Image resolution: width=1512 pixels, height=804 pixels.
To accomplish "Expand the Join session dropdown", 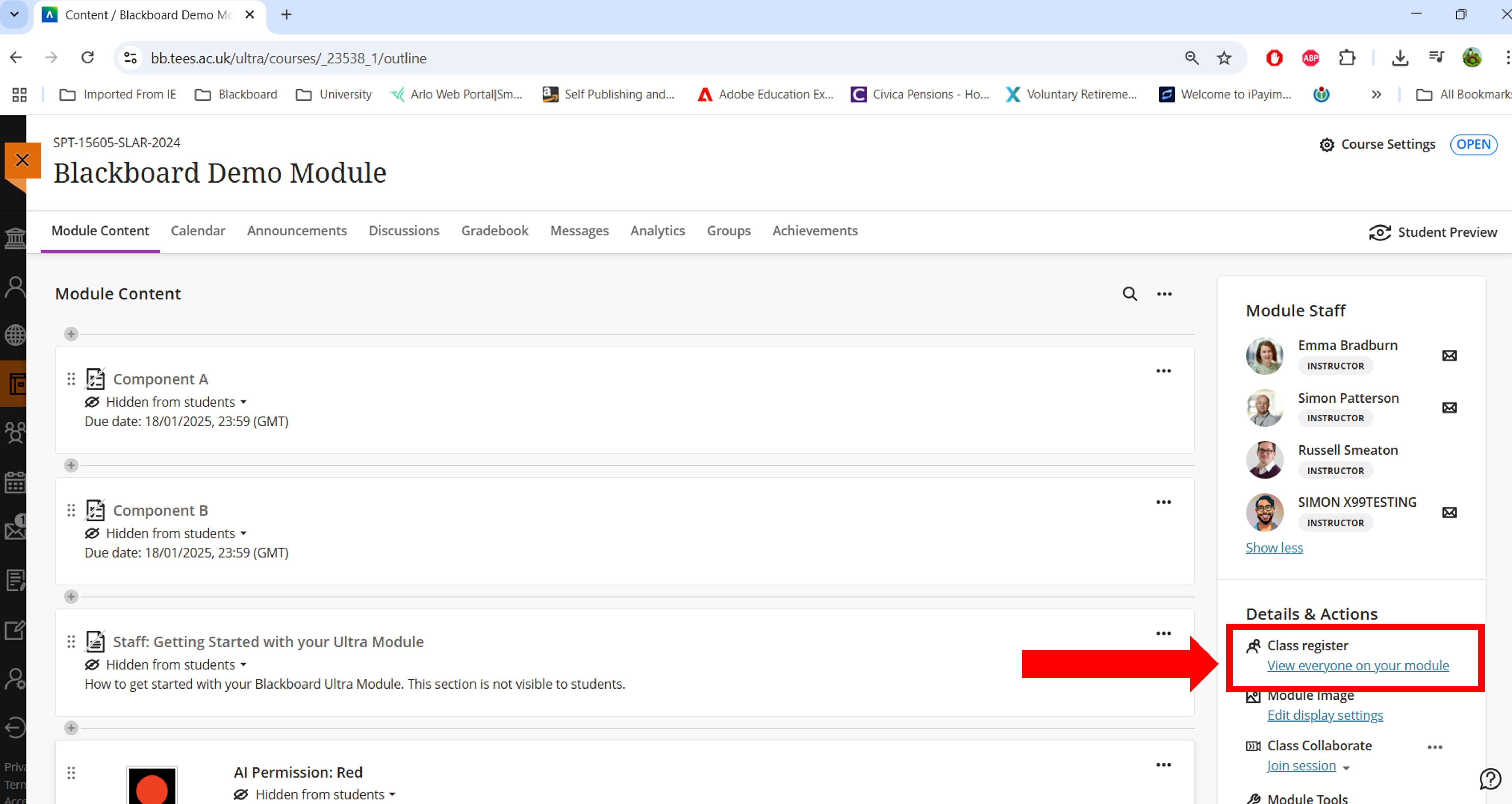I will [1346, 768].
